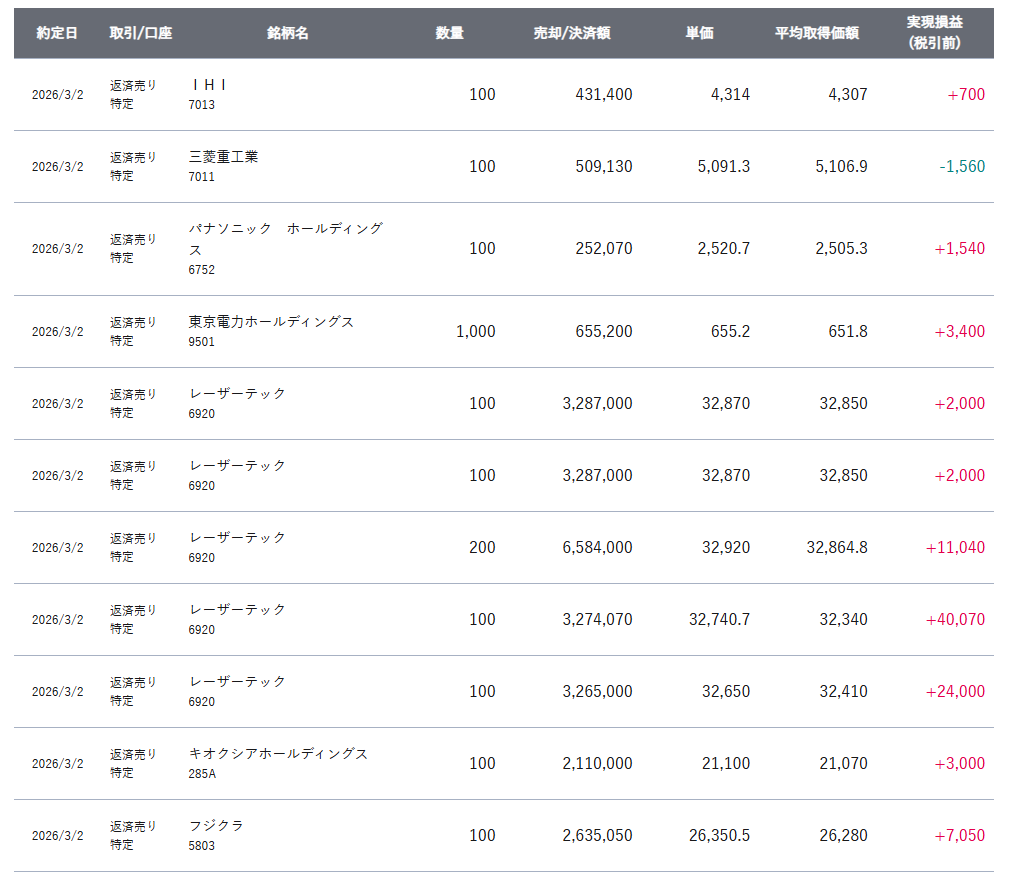1013x885 pixels.
Task: Click the 実現損益 (税引前) column header
Action: [935, 33]
